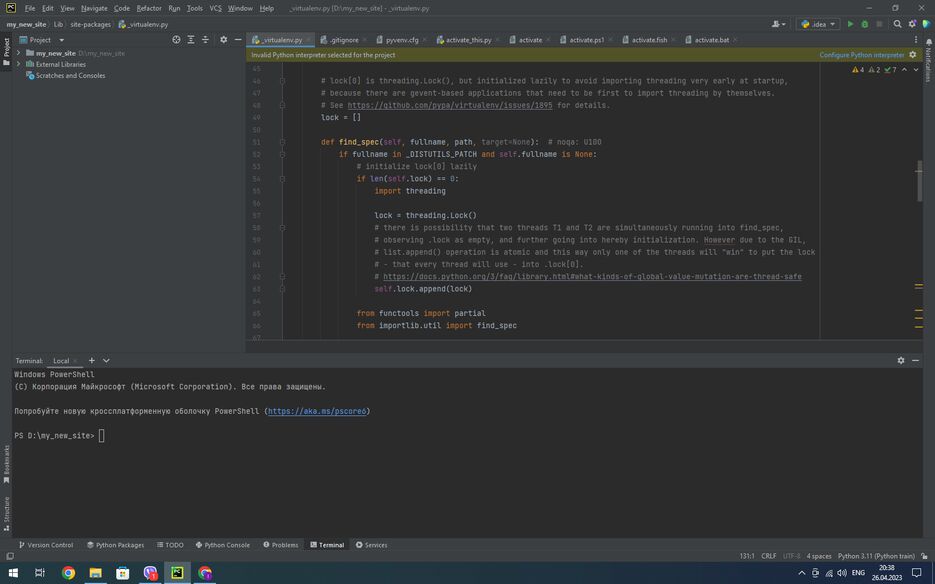Click Configure Python interpreter link
Screen dimensions: 935x584
click(862, 54)
